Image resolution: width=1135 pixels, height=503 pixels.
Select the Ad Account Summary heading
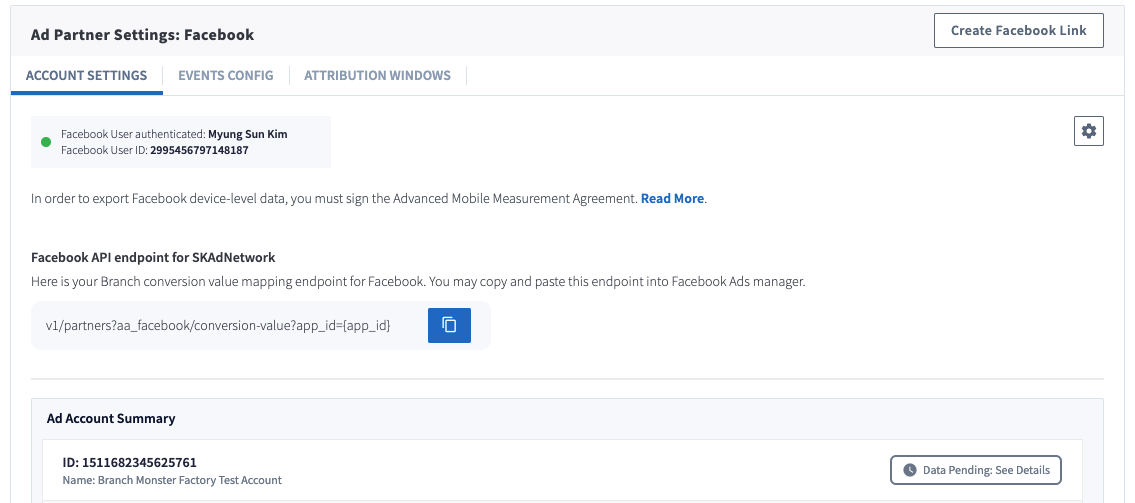[x=111, y=418]
